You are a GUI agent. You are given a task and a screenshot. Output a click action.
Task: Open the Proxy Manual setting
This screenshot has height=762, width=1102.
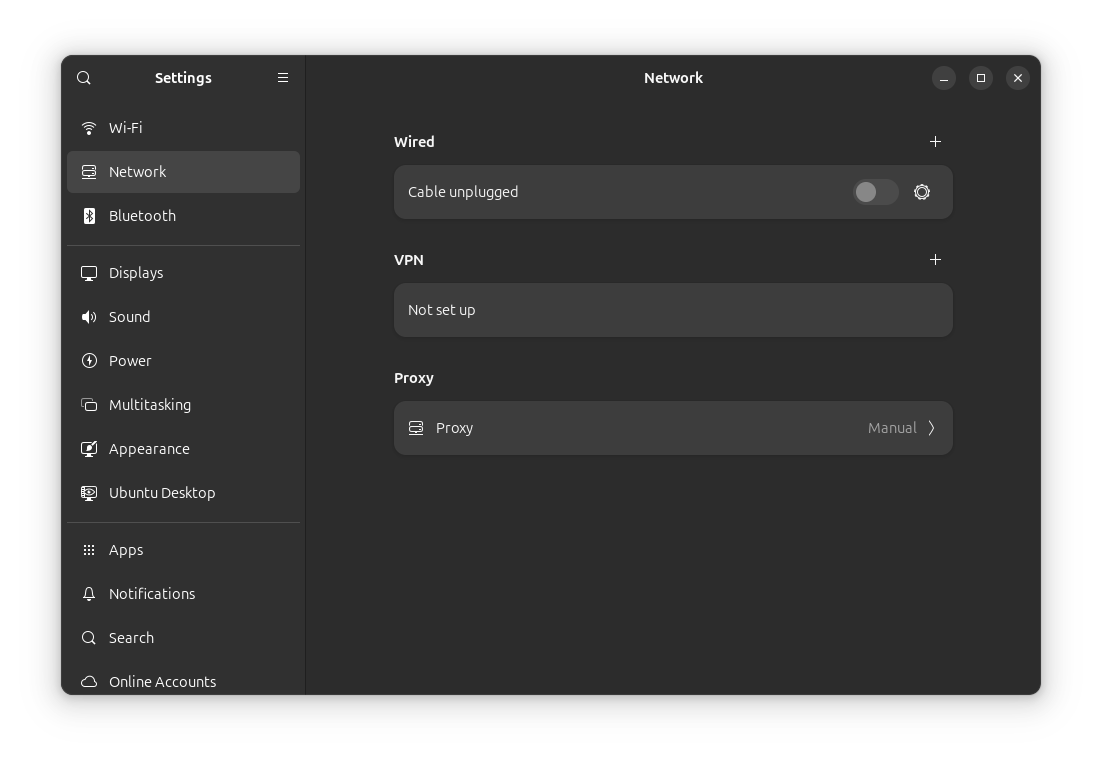891,428
